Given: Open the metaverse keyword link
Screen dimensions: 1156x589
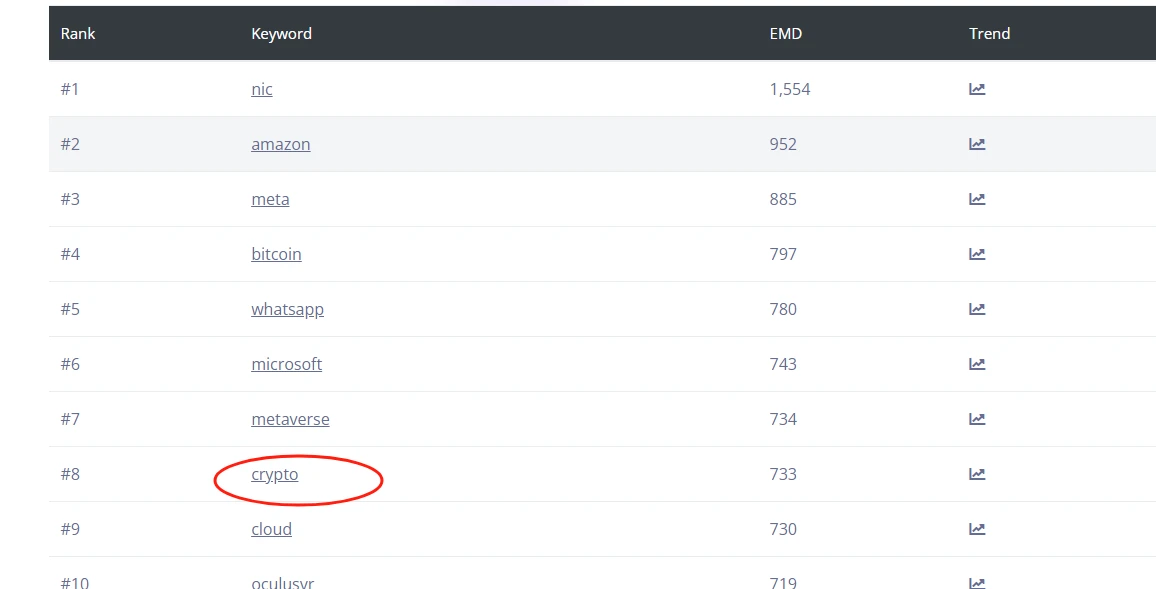Looking at the screenshot, I should (x=290, y=419).
